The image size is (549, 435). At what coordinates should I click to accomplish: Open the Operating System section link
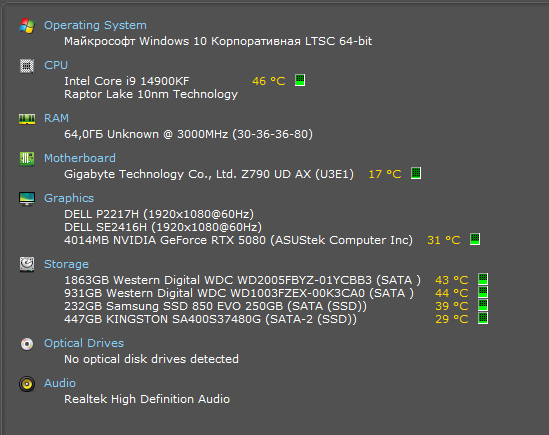(95, 25)
